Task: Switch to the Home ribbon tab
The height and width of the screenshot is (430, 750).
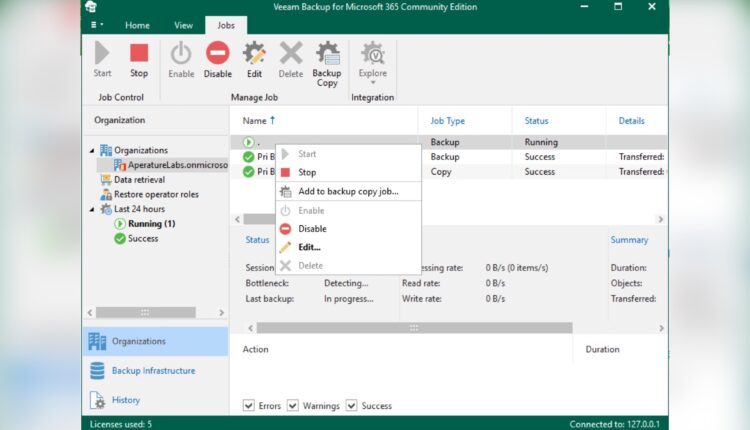Action: point(137,25)
